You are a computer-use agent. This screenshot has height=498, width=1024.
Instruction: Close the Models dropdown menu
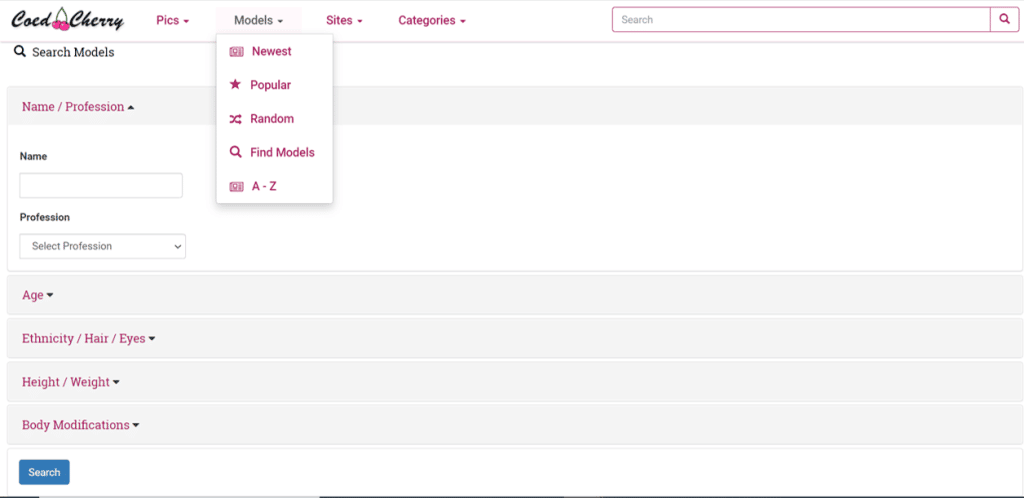click(259, 20)
